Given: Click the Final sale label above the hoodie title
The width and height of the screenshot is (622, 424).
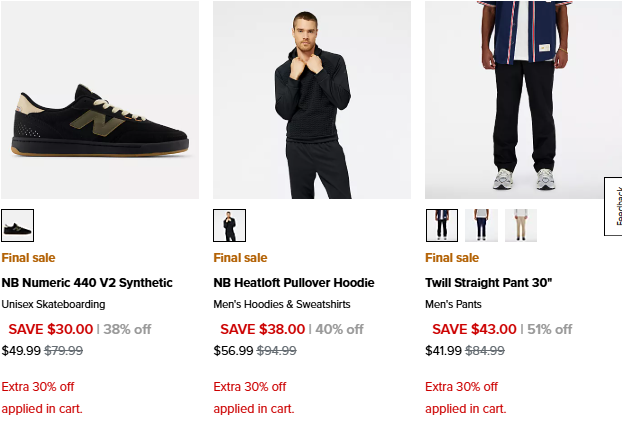Looking at the screenshot, I should 240,258.
